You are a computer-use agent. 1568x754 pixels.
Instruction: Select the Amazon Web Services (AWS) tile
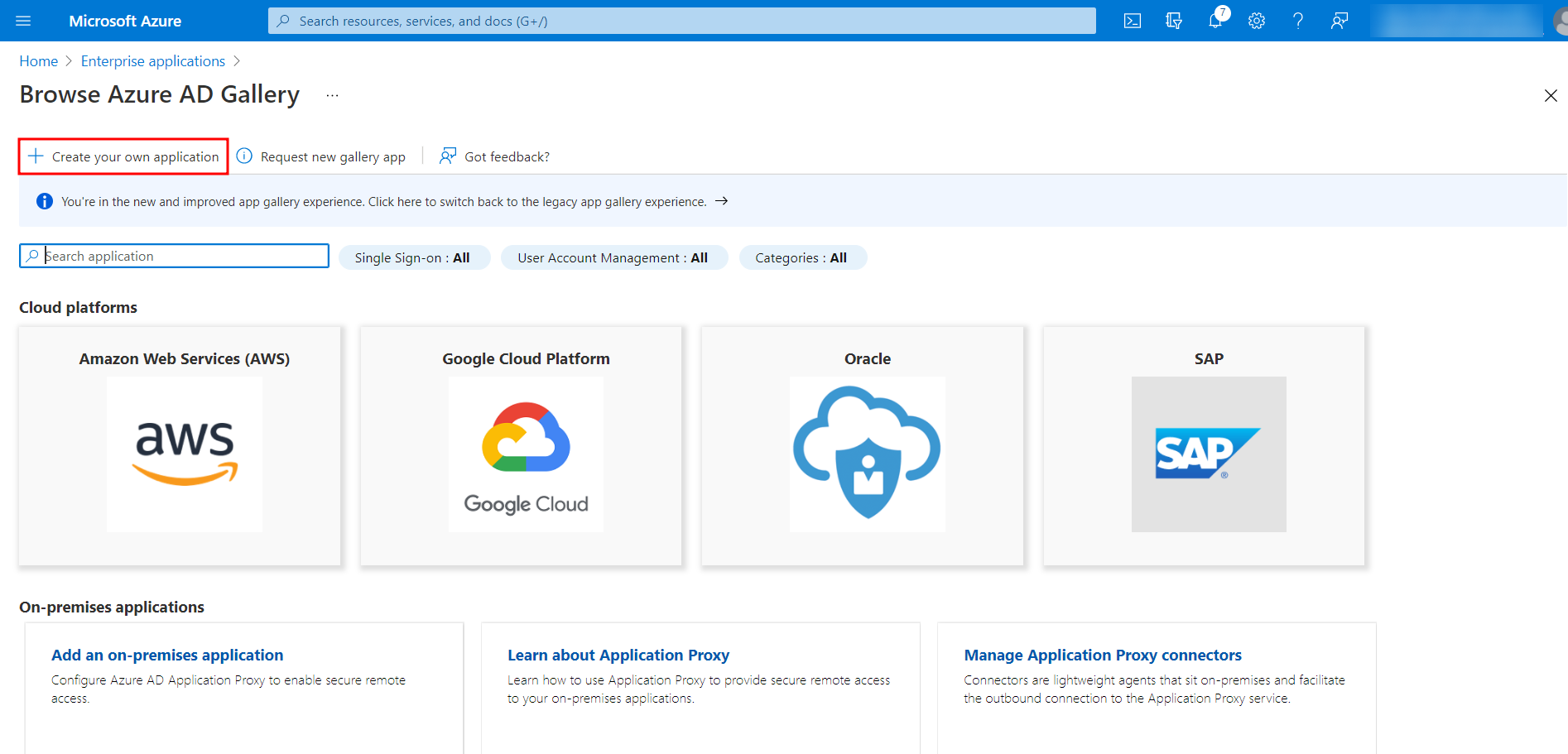180,446
